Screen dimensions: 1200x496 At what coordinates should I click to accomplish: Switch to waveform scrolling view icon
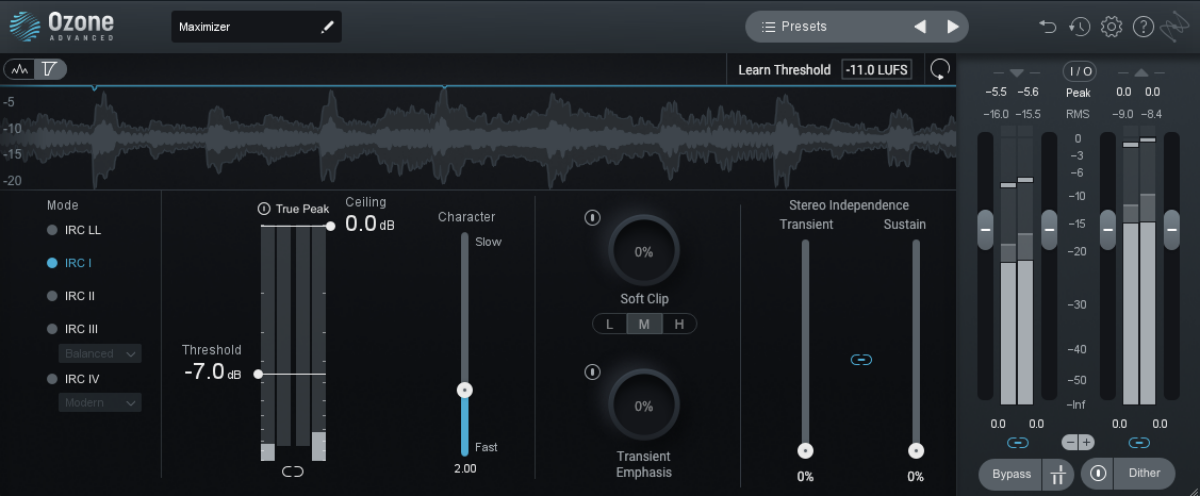[x=20, y=69]
